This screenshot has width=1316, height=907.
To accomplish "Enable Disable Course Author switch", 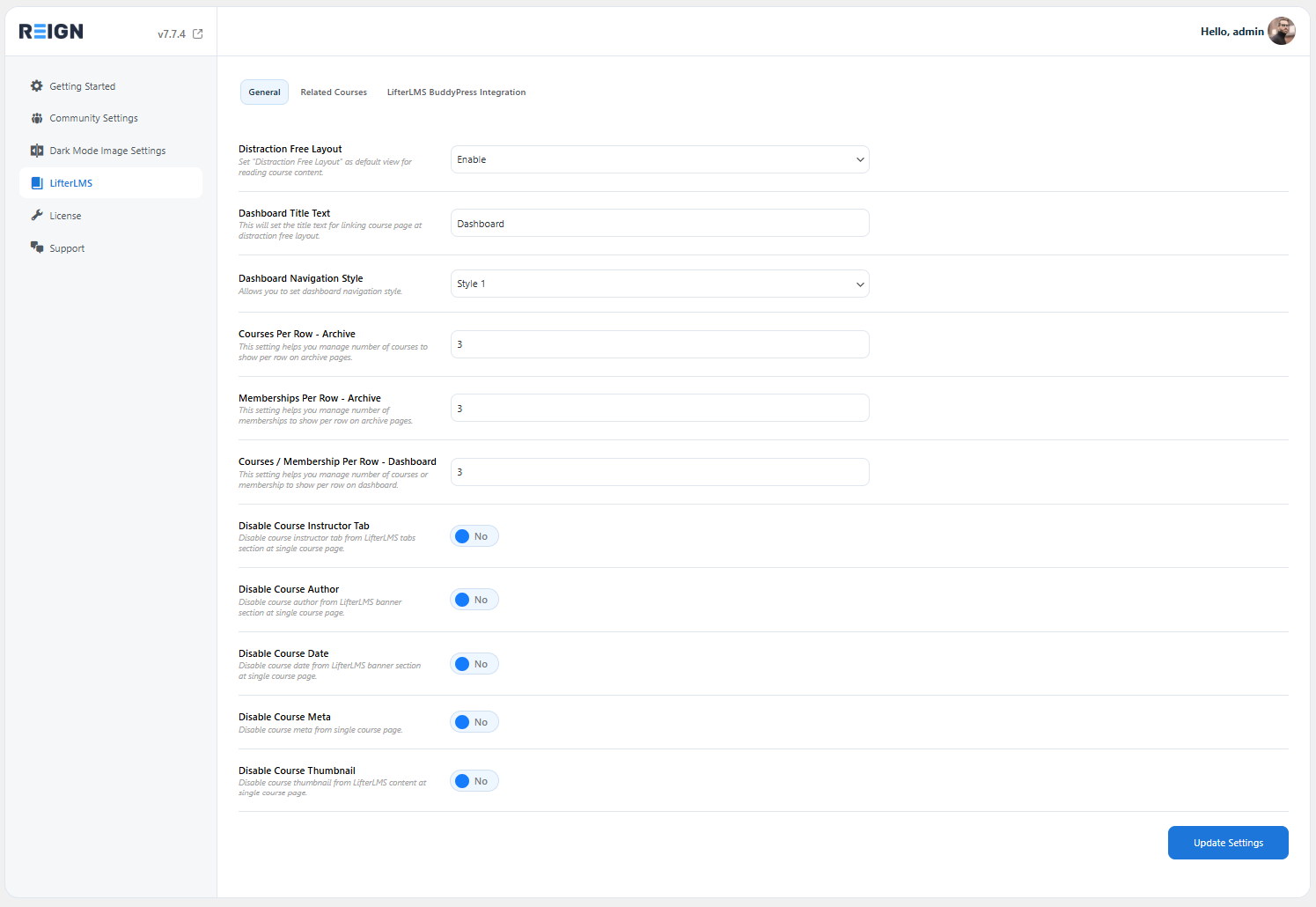I will [x=474, y=599].
